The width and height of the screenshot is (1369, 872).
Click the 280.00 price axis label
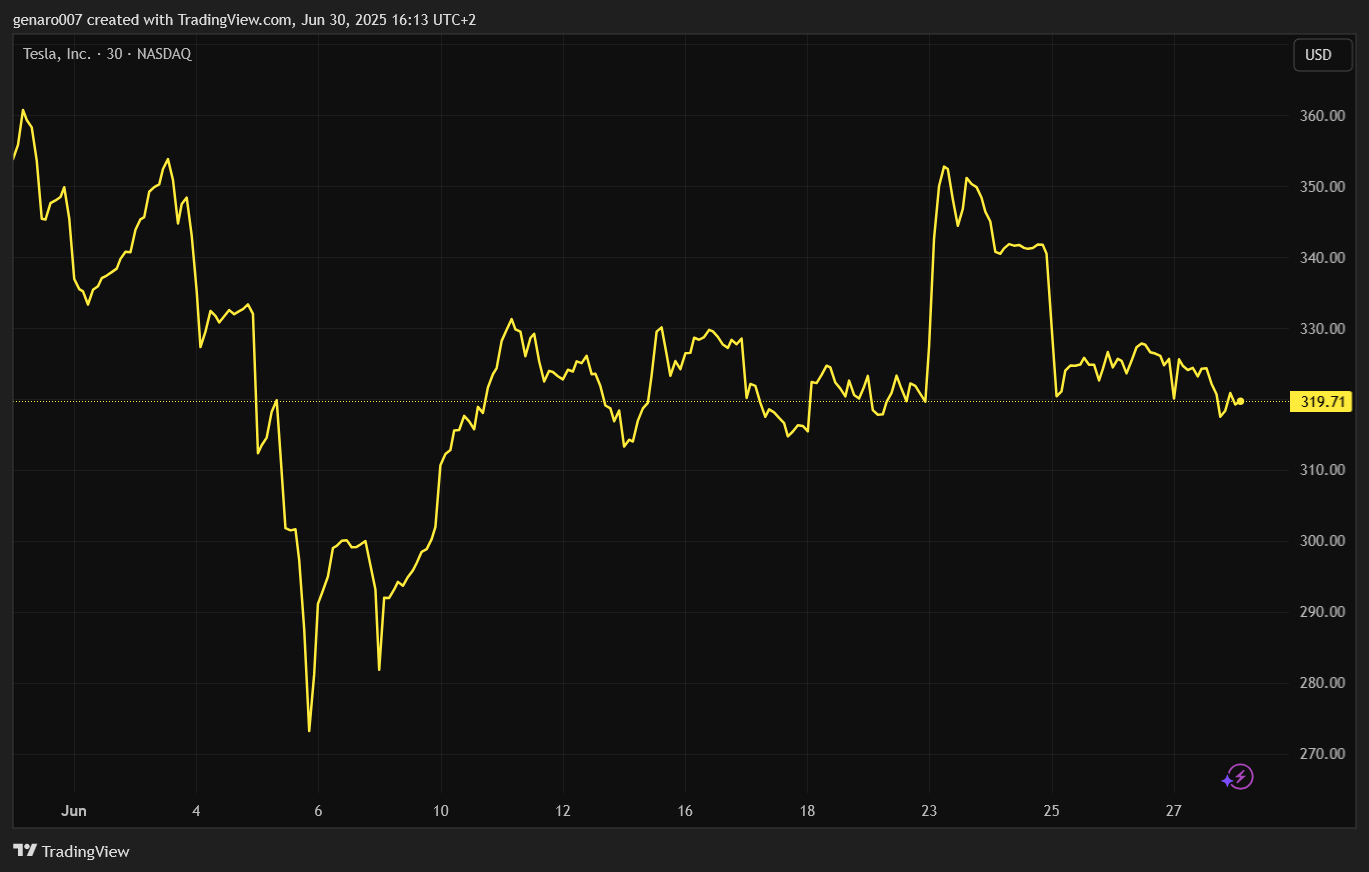[1322, 683]
